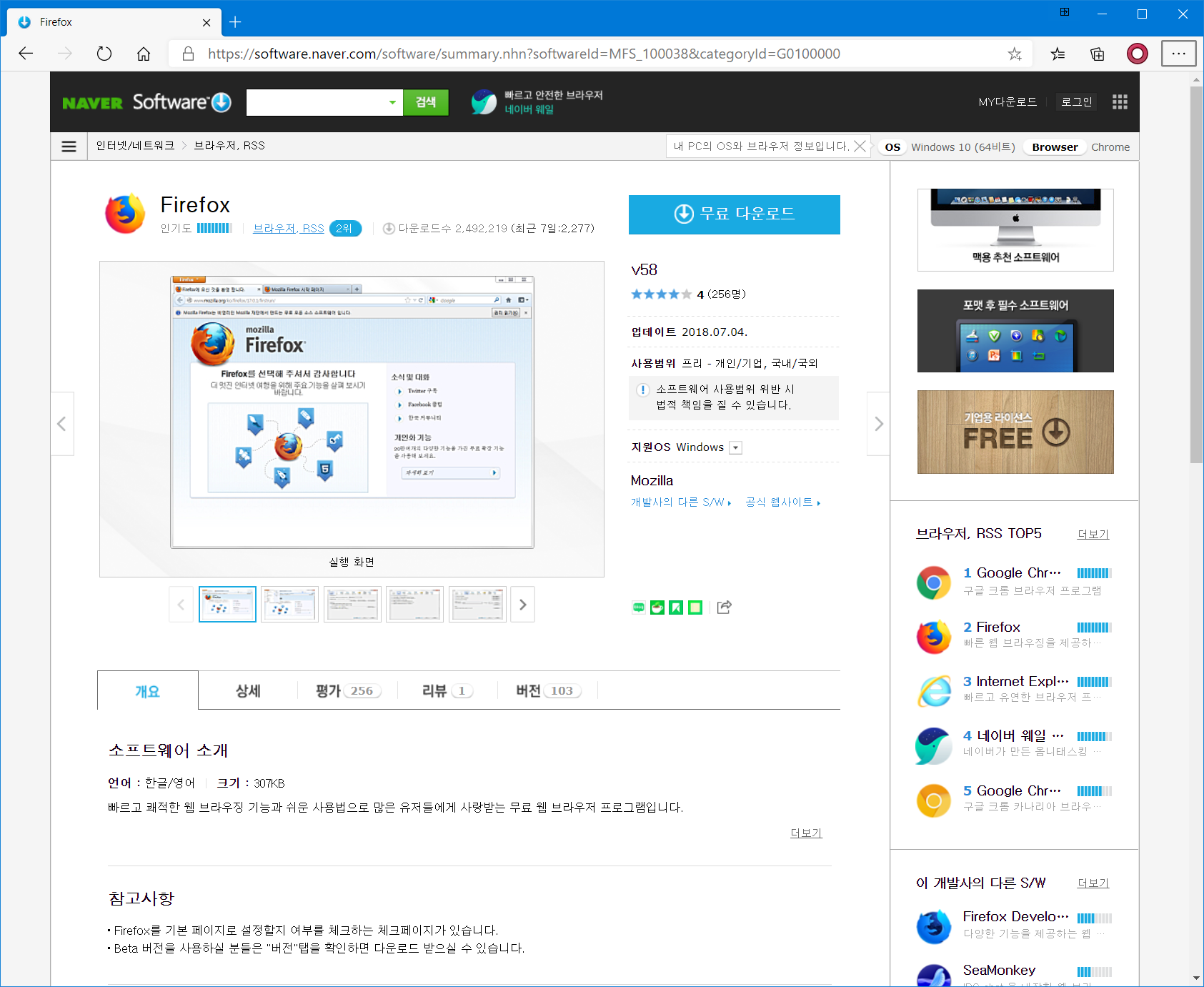Share via the Naver bookmark icon

676,607
